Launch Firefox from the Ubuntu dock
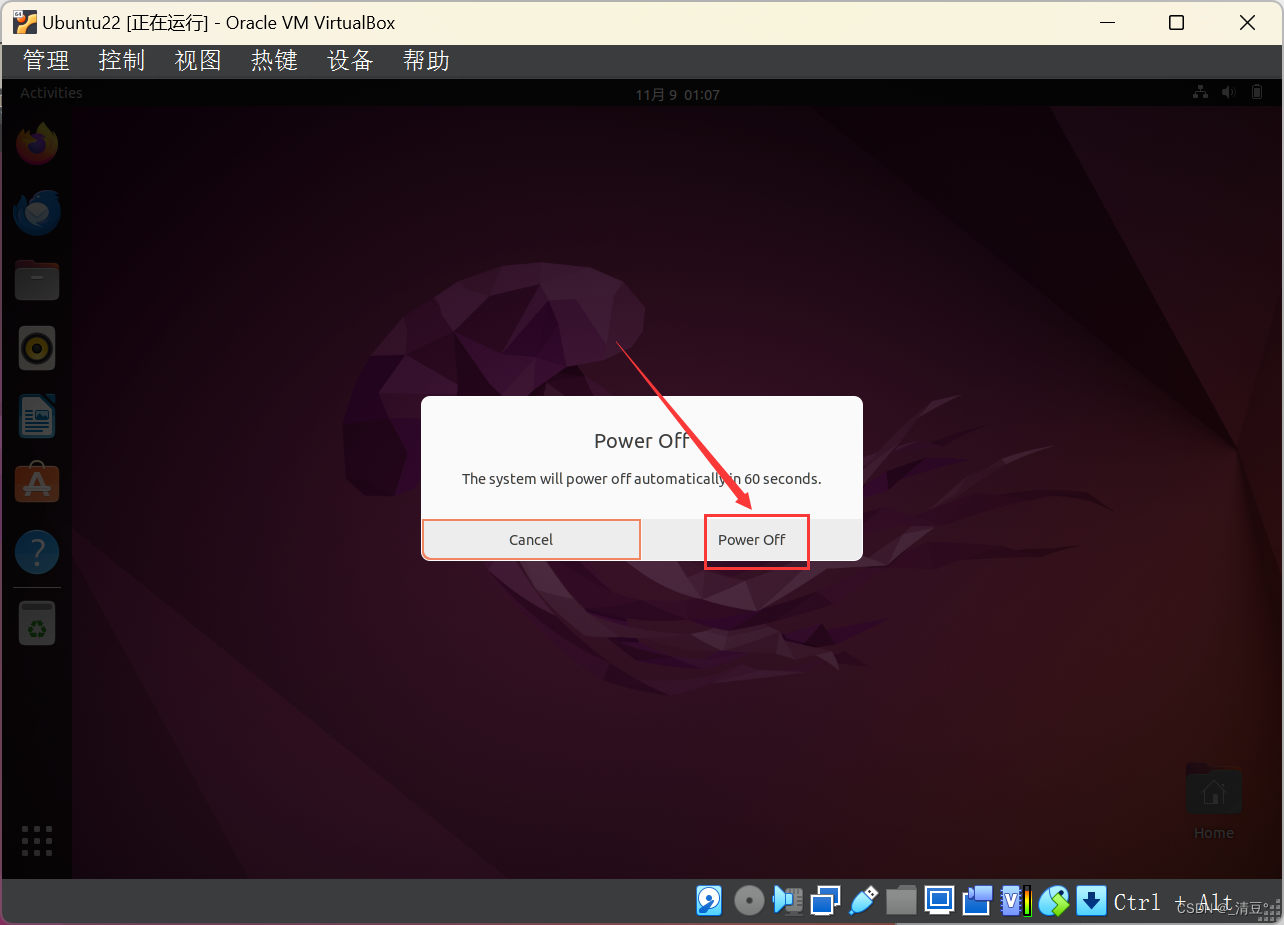This screenshot has height=925, width=1284. point(37,144)
